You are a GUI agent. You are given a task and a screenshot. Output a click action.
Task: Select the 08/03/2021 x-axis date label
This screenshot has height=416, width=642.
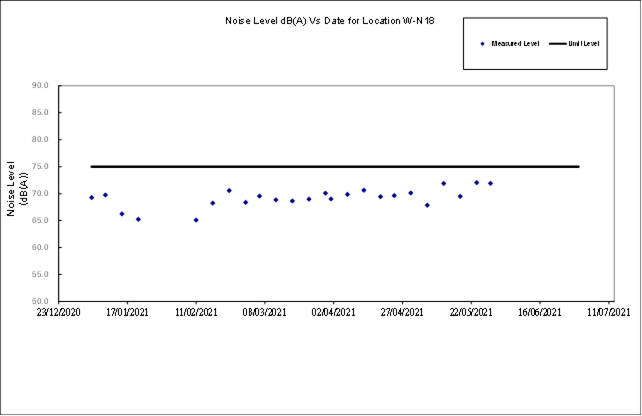click(264, 313)
